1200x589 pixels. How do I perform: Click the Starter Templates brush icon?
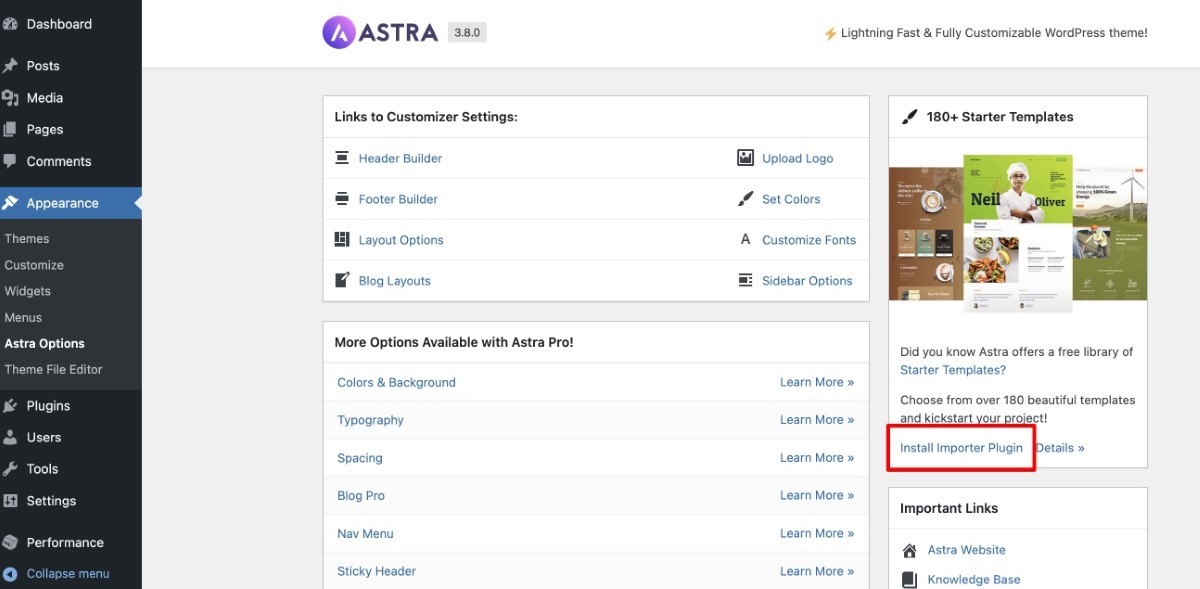(x=908, y=117)
